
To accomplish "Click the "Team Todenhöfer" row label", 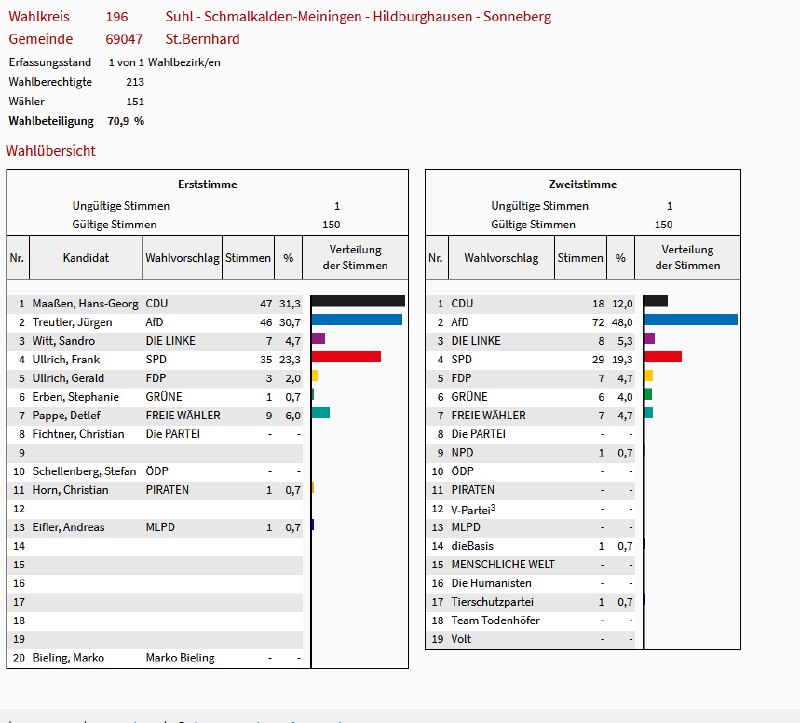I will click(495, 620).
